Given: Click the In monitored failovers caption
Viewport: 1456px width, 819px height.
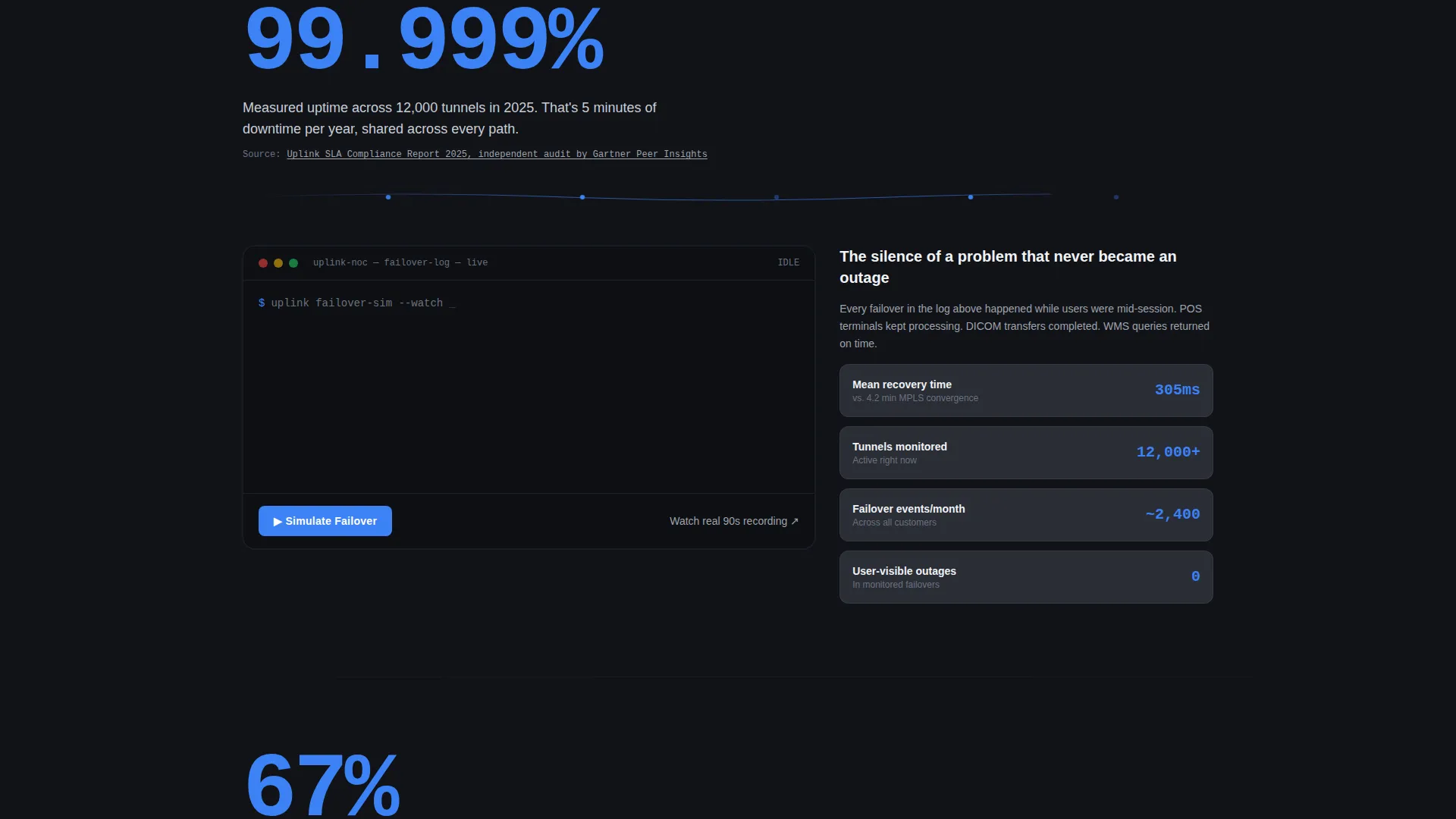Looking at the screenshot, I should click(x=896, y=585).
